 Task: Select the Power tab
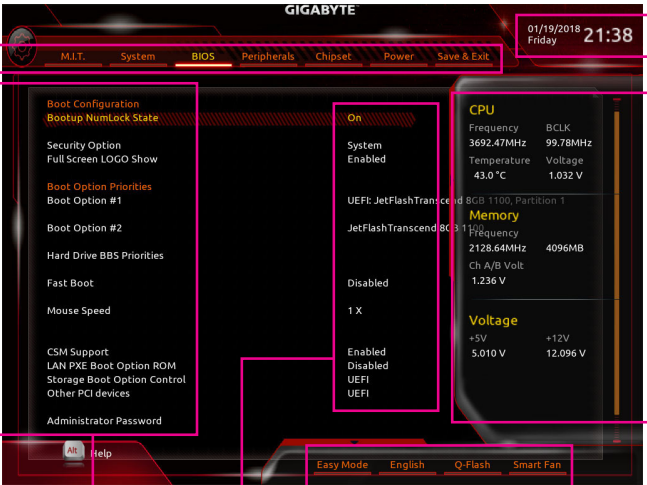pyautogui.click(x=398, y=57)
